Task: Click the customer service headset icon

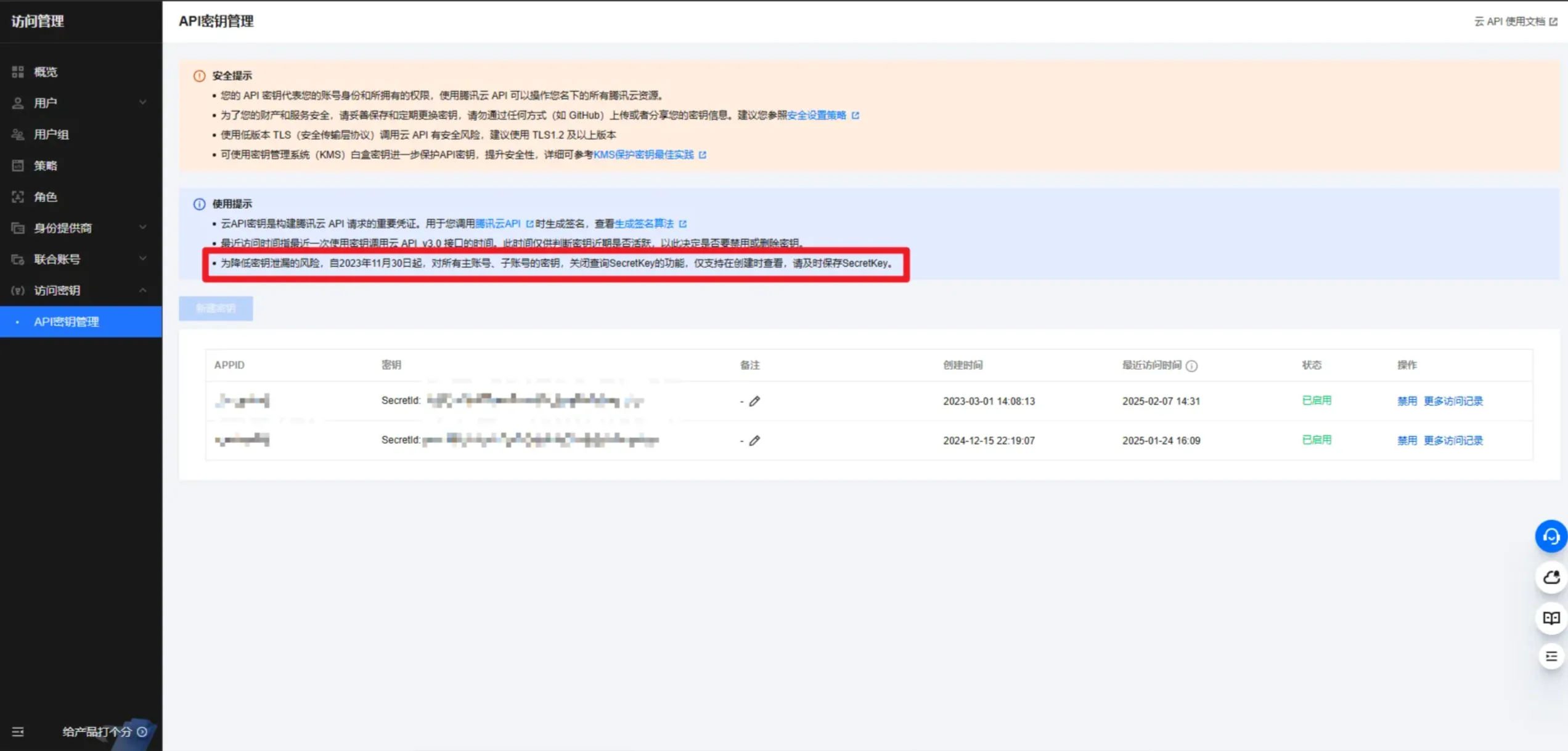Action: pyautogui.click(x=1551, y=537)
